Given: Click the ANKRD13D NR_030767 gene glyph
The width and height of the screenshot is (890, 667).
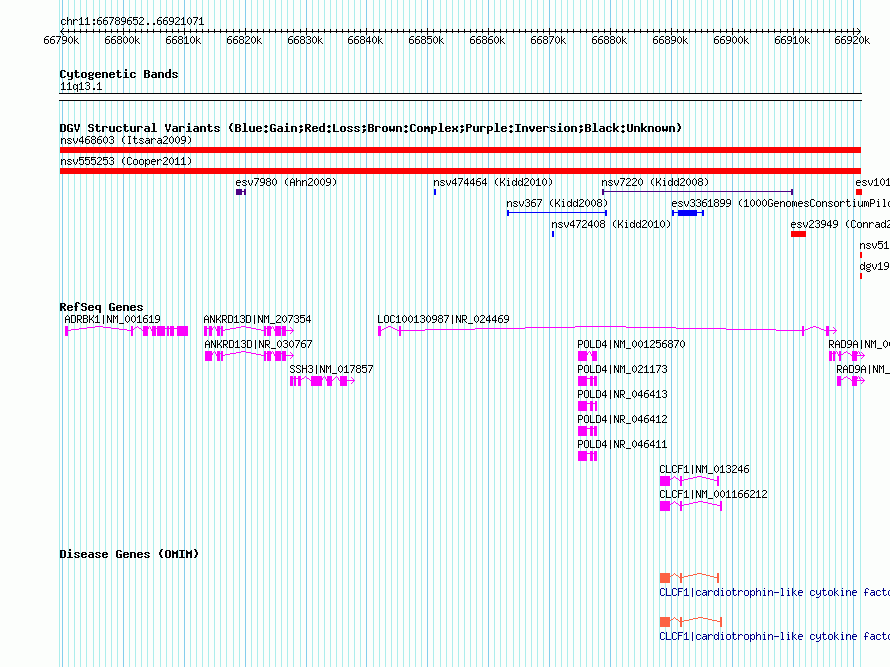Looking at the screenshot, I should (x=249, y=356).
